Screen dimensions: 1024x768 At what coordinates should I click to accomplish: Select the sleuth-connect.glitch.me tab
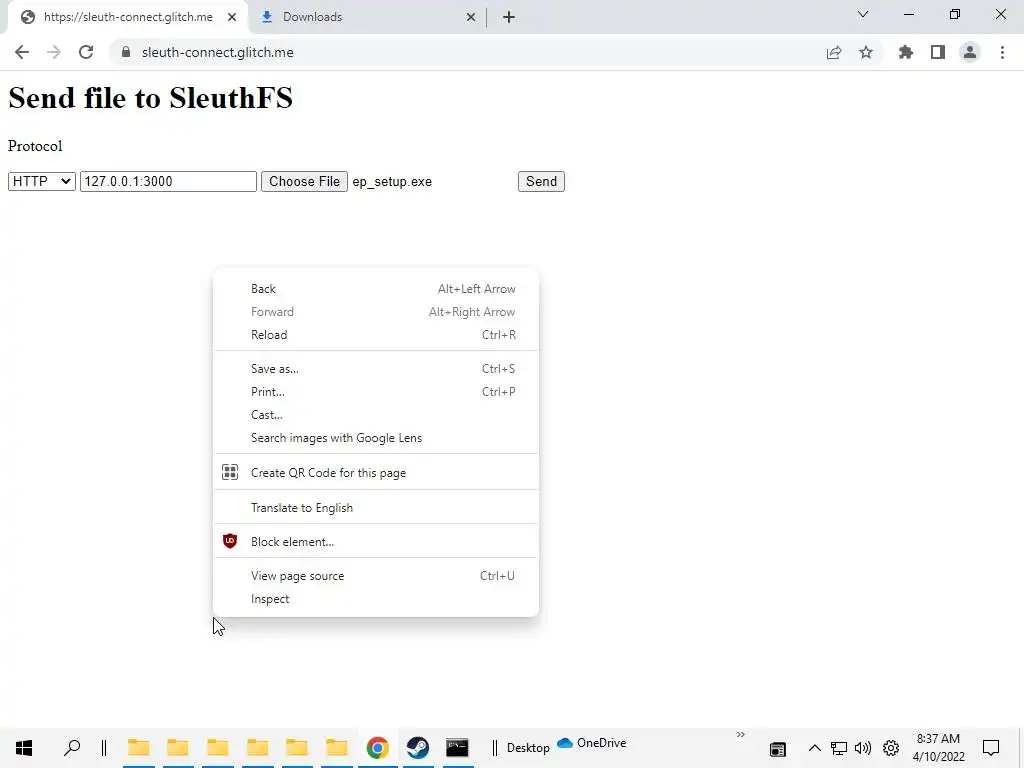(x=128, y=17)
